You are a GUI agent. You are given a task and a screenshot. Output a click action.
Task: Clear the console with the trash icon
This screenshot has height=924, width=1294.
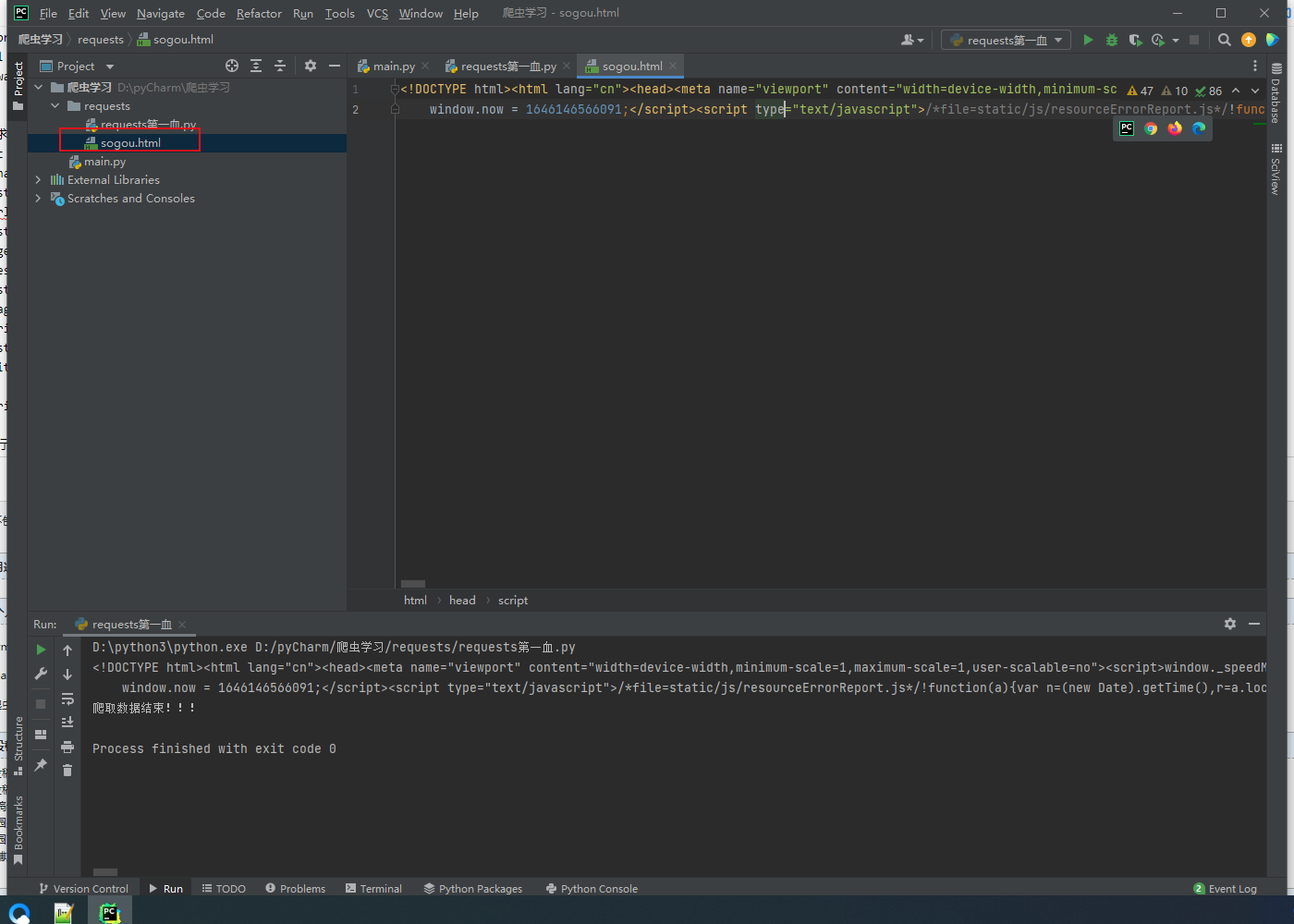click(67, 771)
